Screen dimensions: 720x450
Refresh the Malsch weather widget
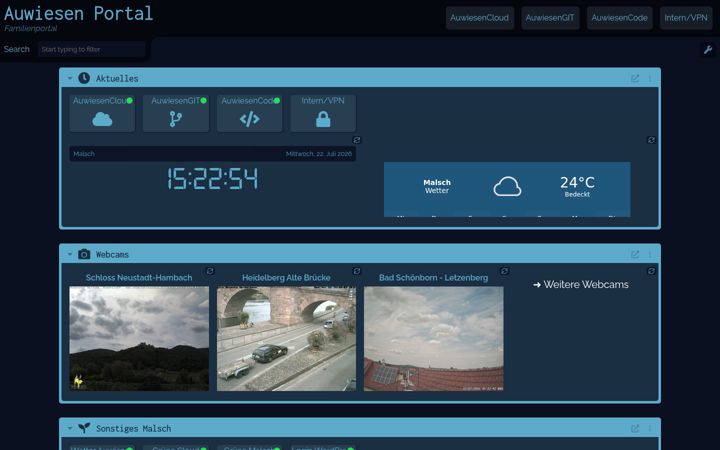click(x=651, y=140)
